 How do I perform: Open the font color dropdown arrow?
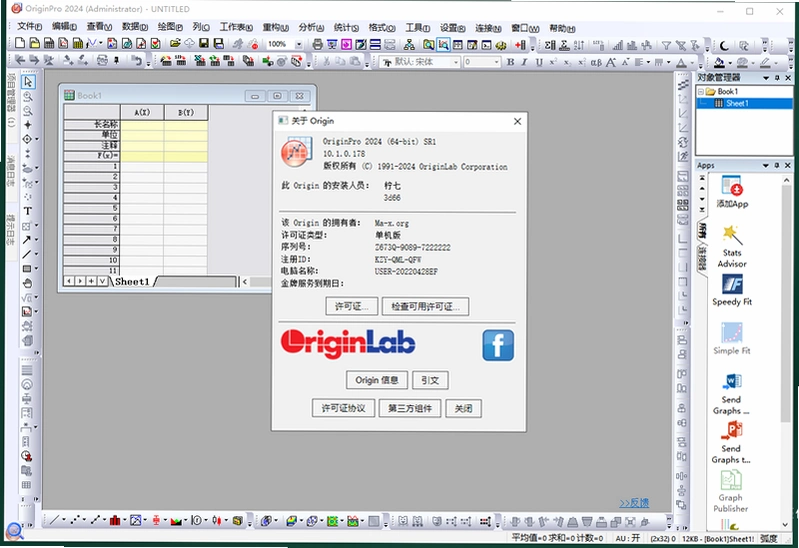[x=692, y=63]
